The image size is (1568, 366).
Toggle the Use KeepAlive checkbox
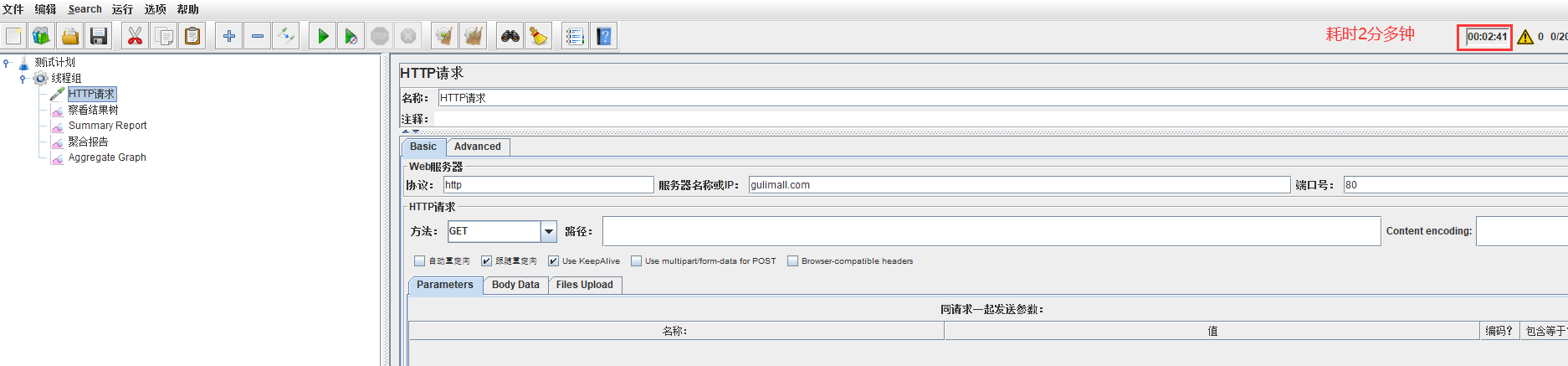point(553,261)
